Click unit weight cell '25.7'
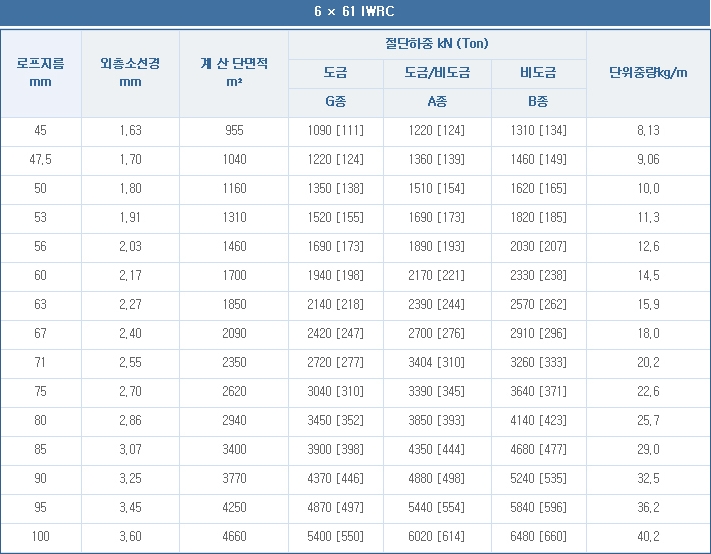Screen dimensions: 711x554 pos(648,420)
